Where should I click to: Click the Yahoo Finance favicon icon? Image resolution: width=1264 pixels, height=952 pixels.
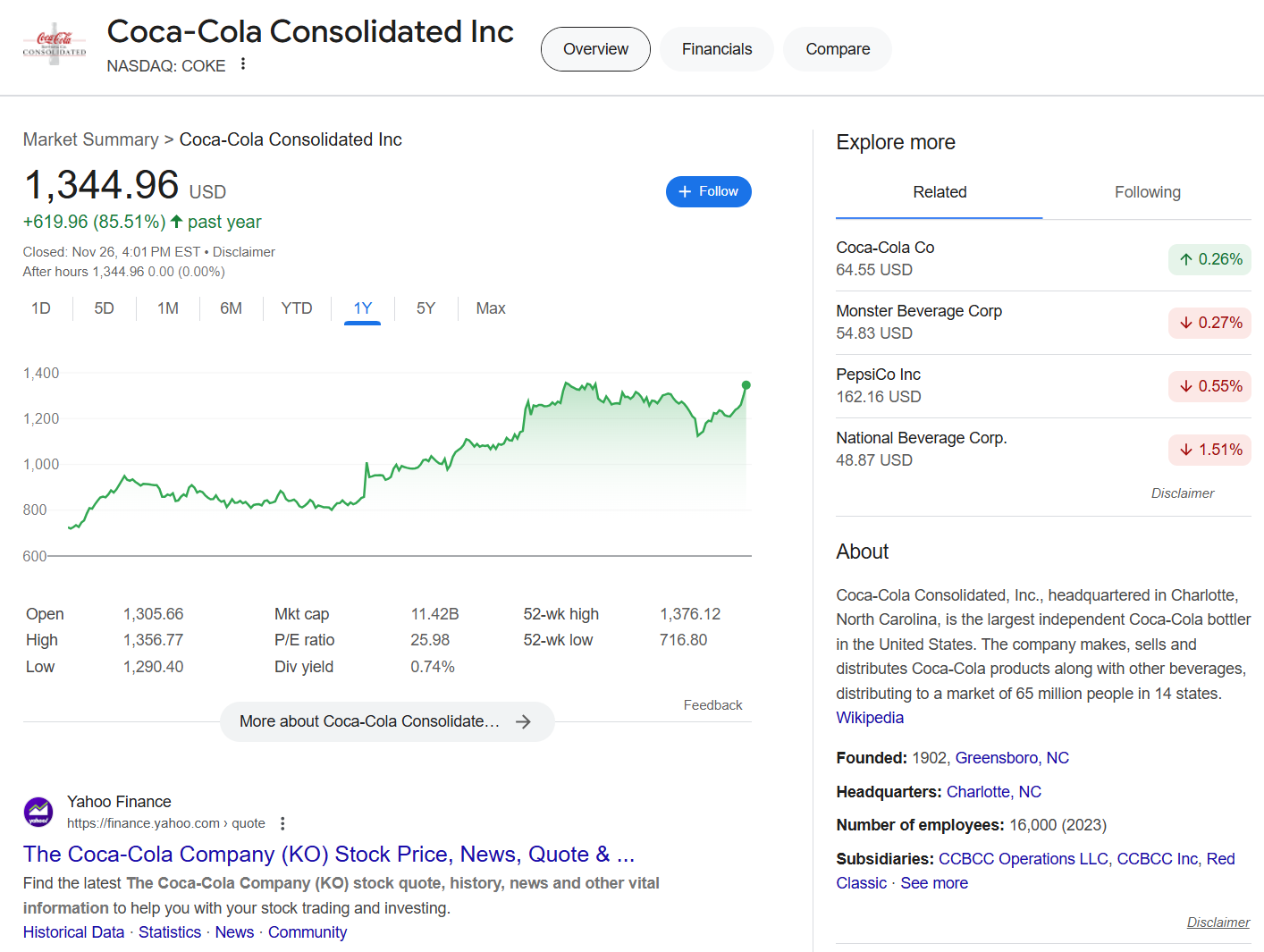point(38,812)
